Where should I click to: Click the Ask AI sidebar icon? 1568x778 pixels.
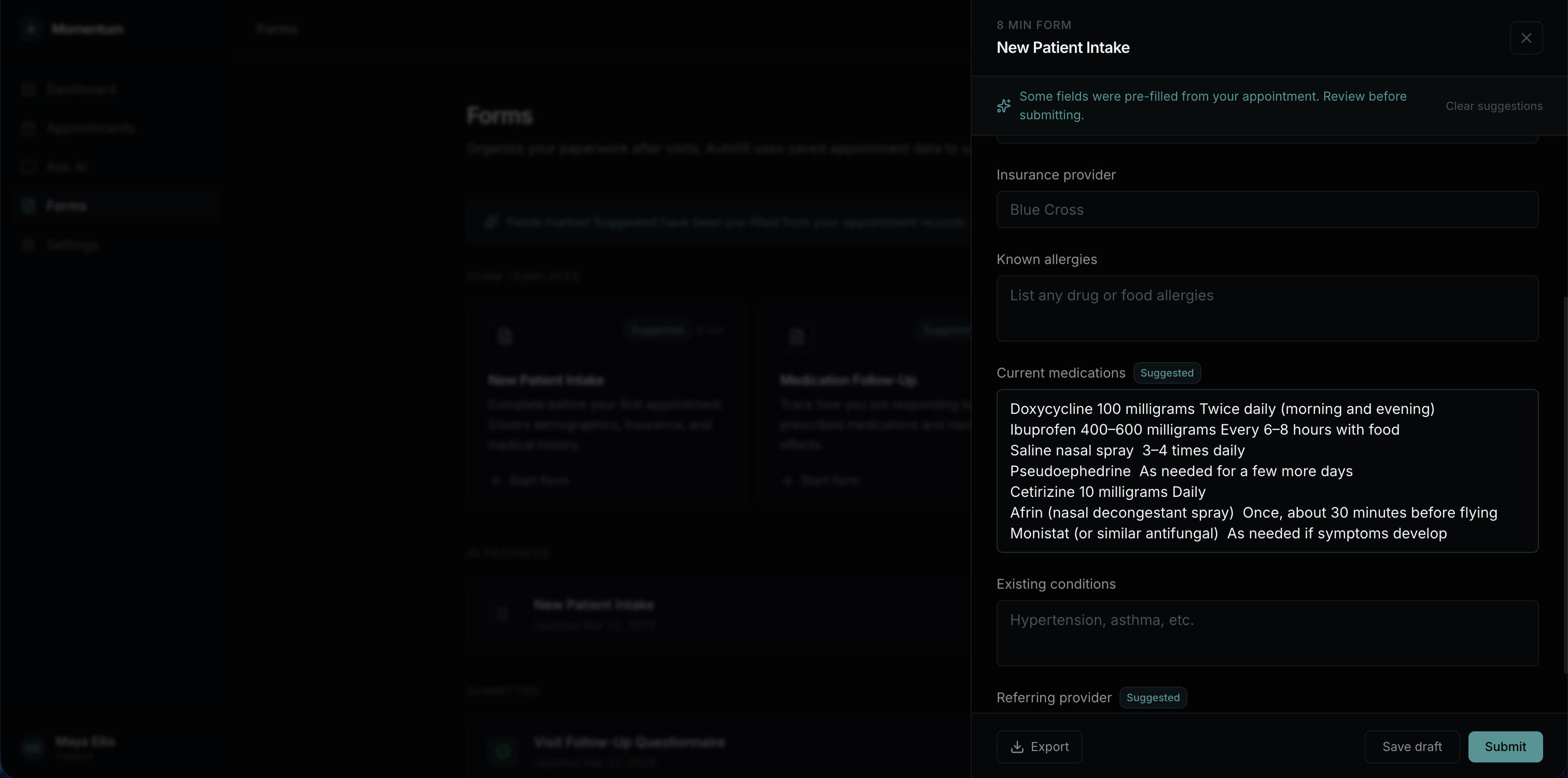pos(28,167)
